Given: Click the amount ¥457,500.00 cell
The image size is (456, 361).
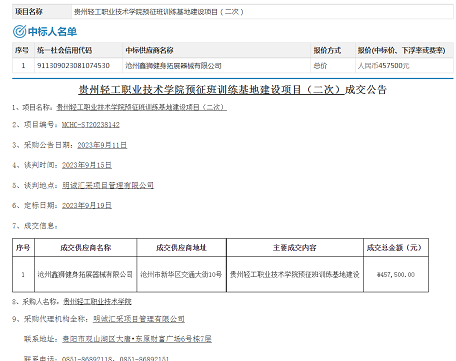Looking at the screenshot, I should [396, 275].
